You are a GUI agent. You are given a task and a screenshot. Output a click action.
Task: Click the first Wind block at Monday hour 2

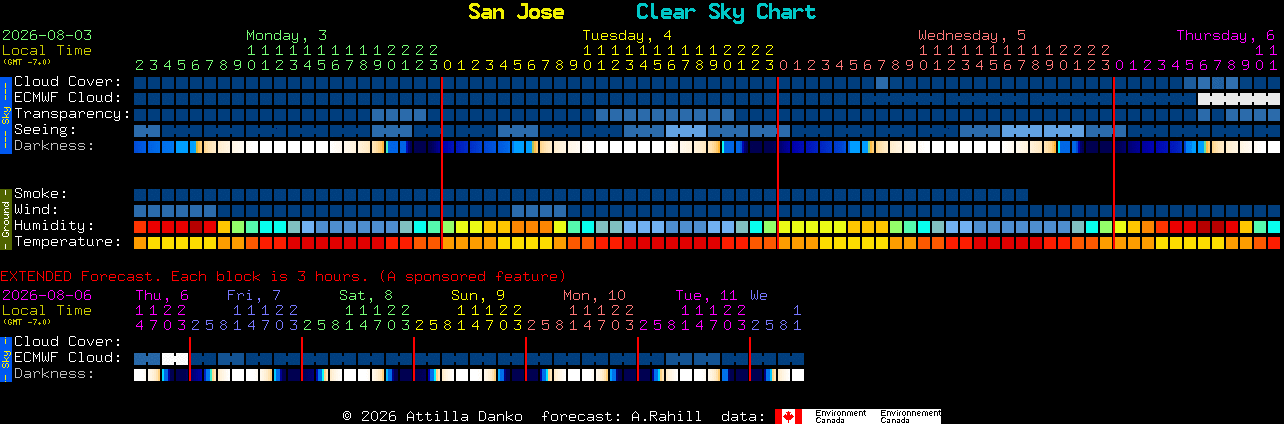[x=140, y=211]
